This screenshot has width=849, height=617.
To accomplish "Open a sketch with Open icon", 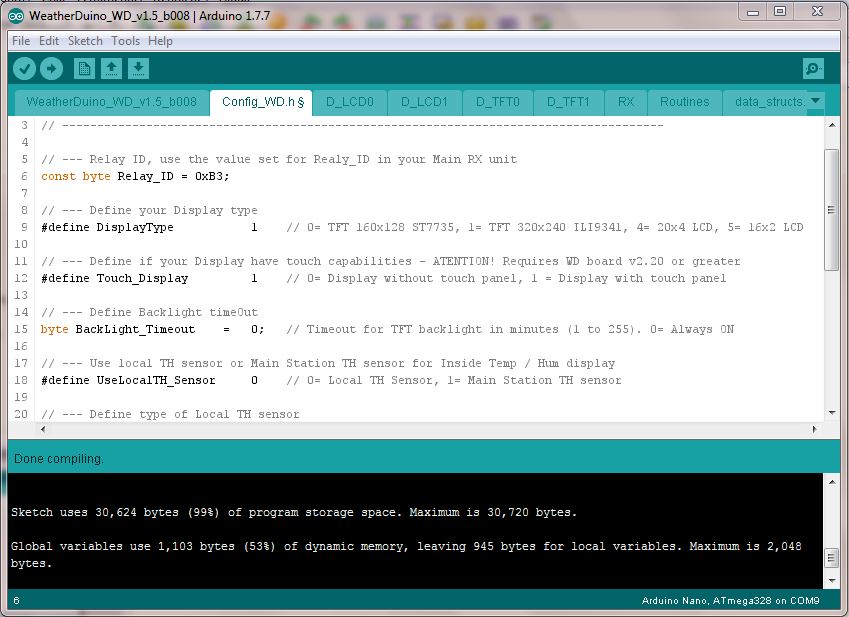I will (112, 68).
